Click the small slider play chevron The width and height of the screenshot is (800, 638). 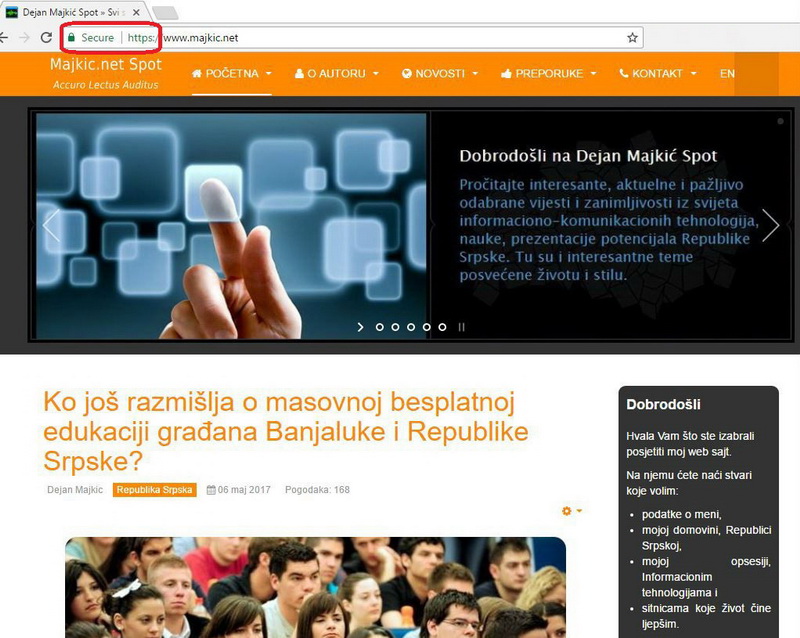361,327
